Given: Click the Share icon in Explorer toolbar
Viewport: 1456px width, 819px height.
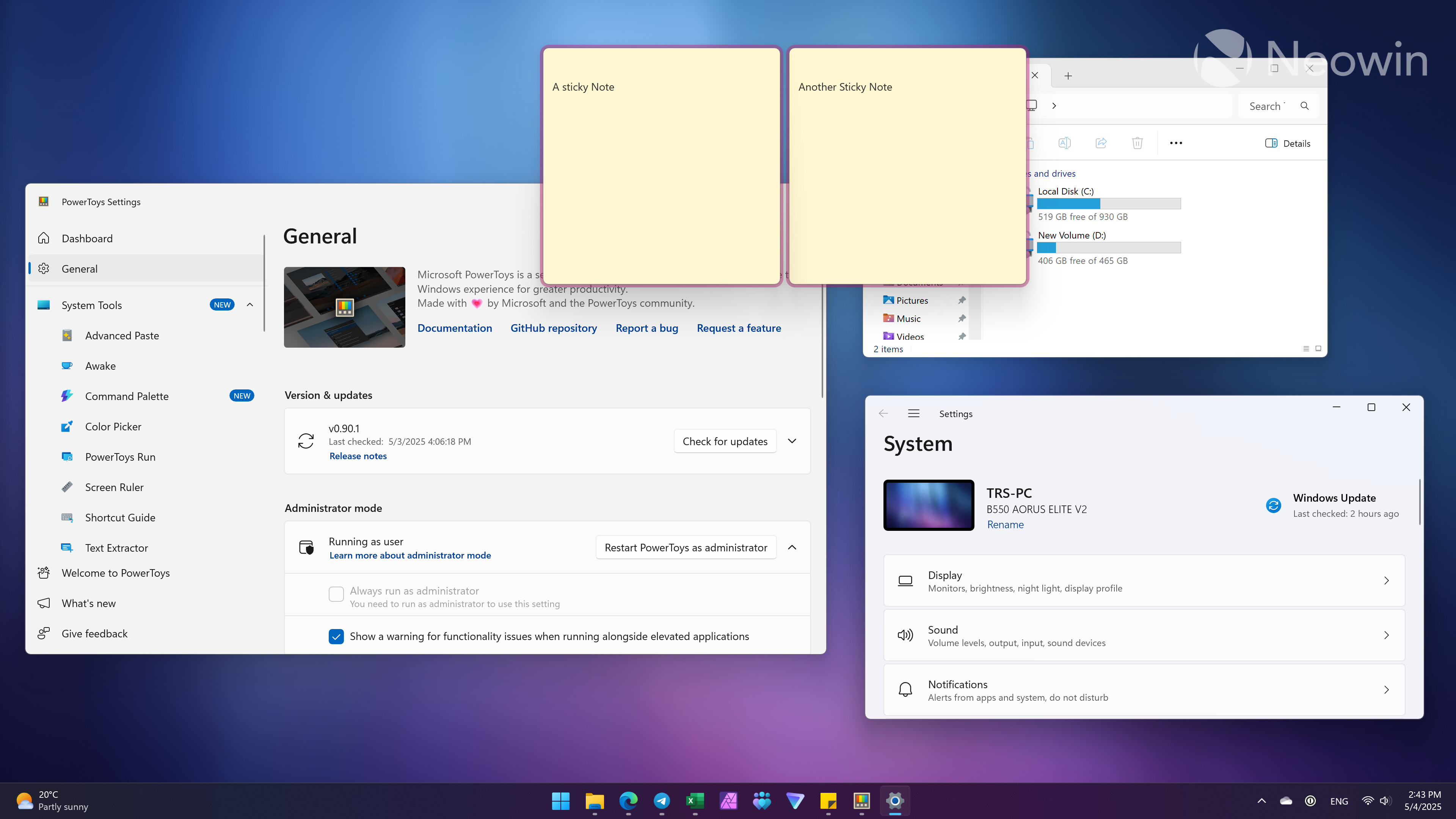Looking at the screenshot, I should [1101, 143].
